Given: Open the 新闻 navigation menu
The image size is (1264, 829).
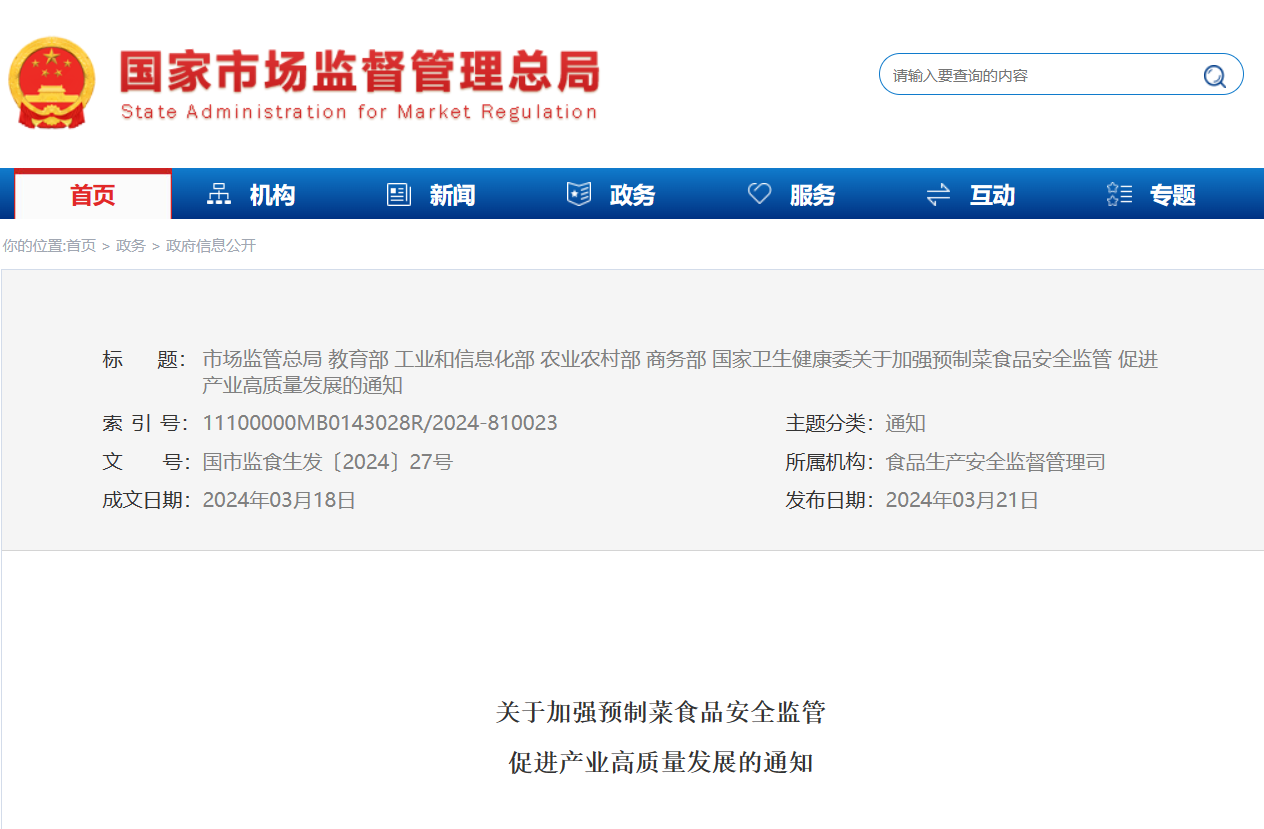Looking at the screenshot, I should (452, 195).
